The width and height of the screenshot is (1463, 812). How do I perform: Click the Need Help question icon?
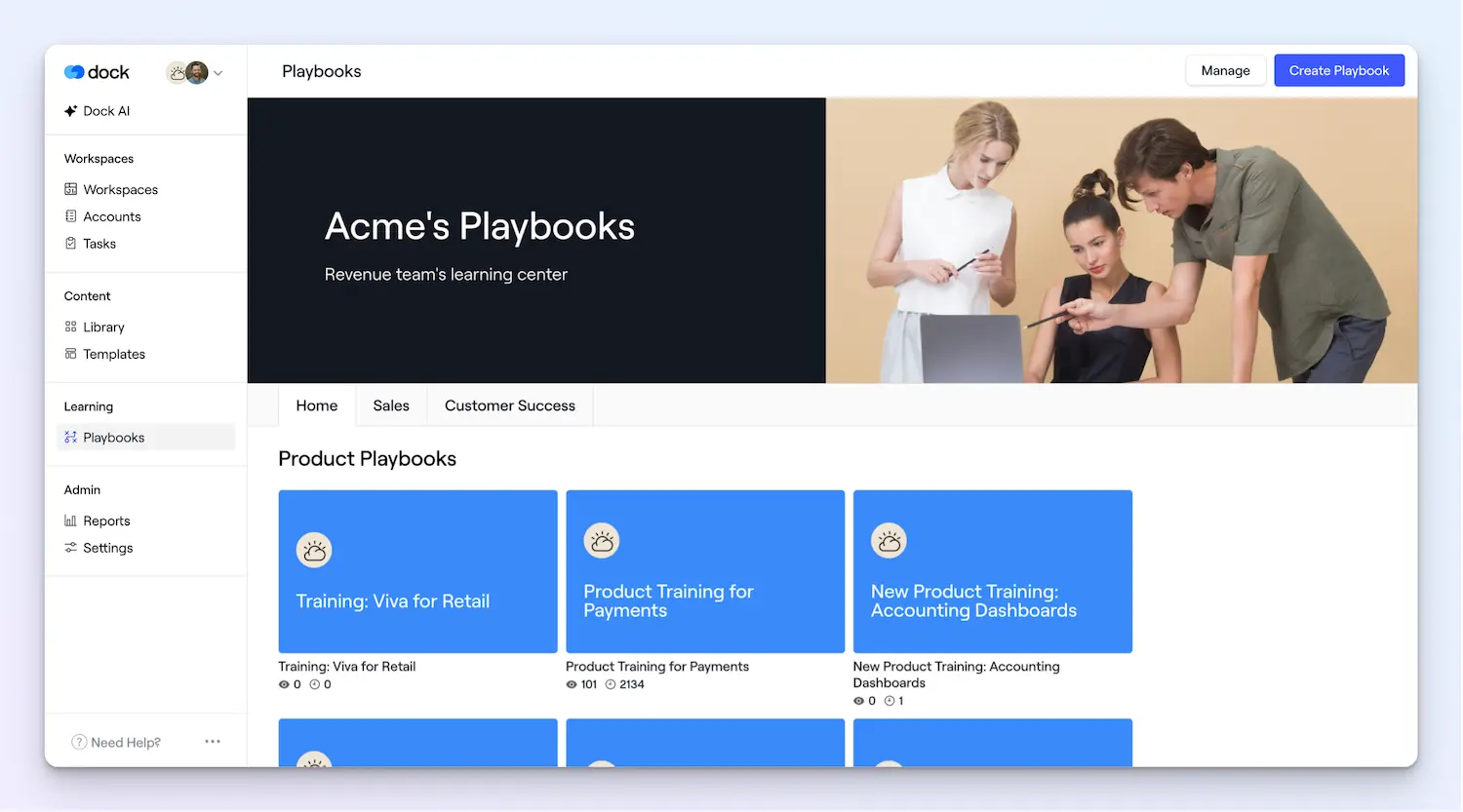point(79,743)
